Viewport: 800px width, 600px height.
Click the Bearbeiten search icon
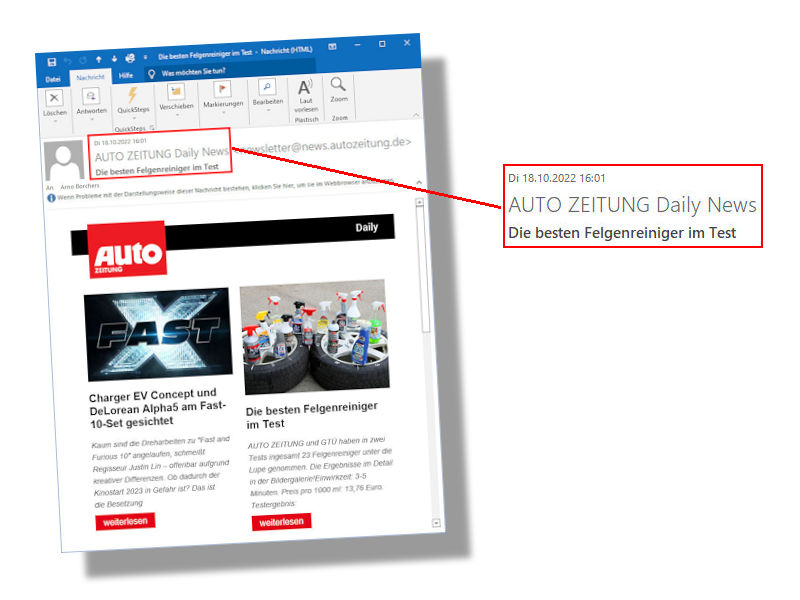pyautogui.click(x=267, y=87)
